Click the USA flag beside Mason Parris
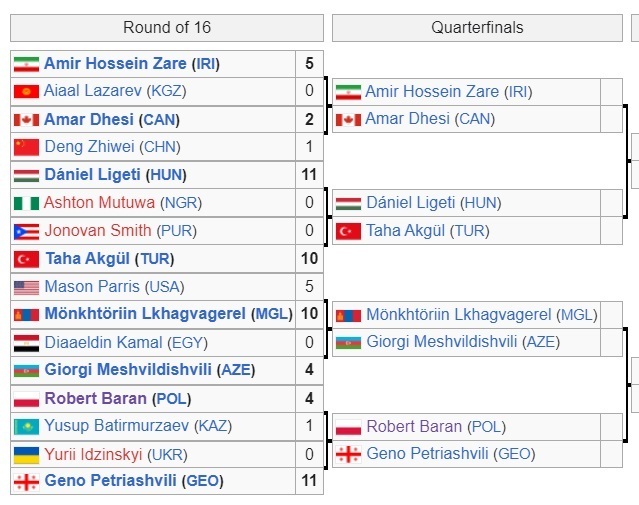 (26, 287)
